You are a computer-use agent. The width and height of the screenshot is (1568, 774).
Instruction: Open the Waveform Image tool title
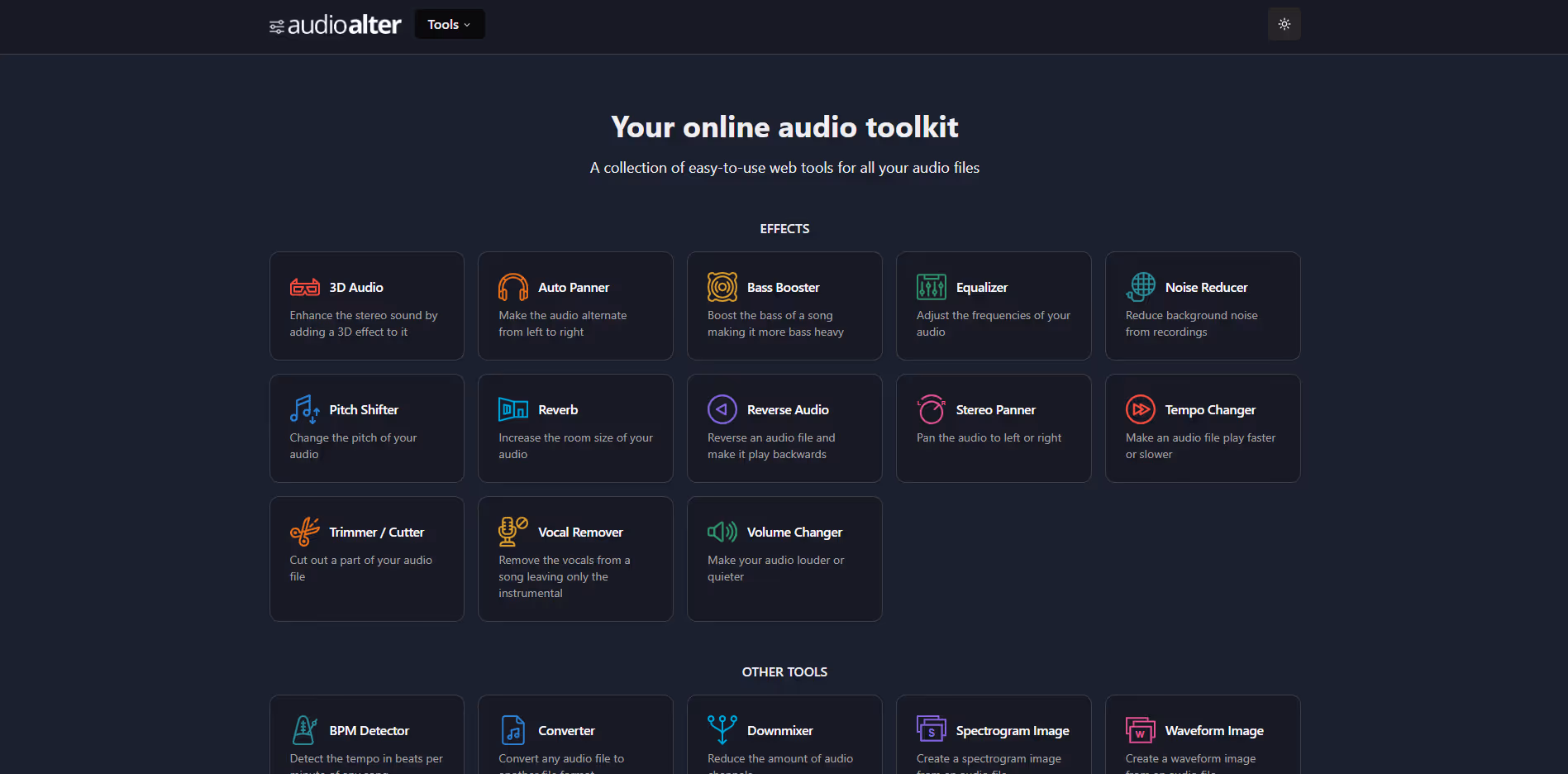[x=1214, y=731]
